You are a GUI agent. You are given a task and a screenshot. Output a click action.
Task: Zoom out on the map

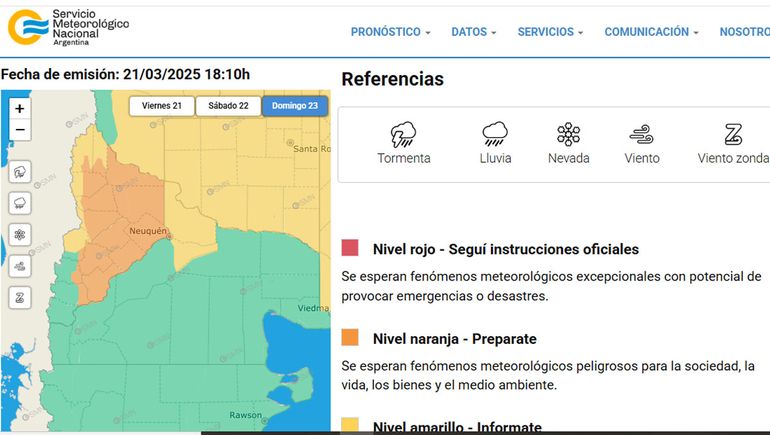pos(20,130)
